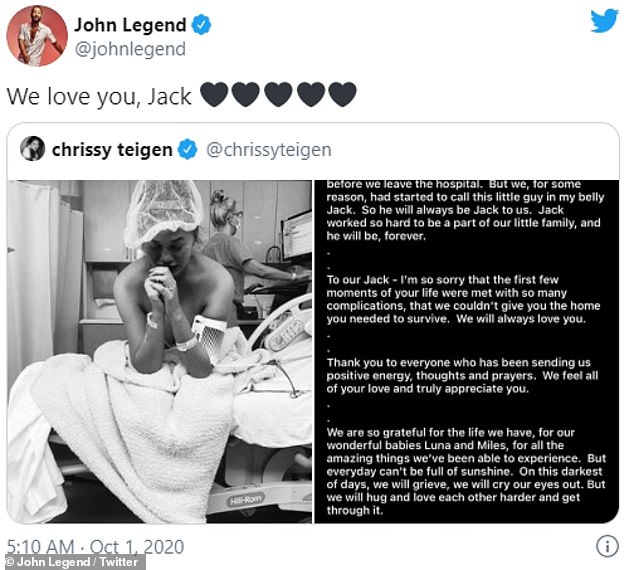Open the black text statement image

coord(467,352)
